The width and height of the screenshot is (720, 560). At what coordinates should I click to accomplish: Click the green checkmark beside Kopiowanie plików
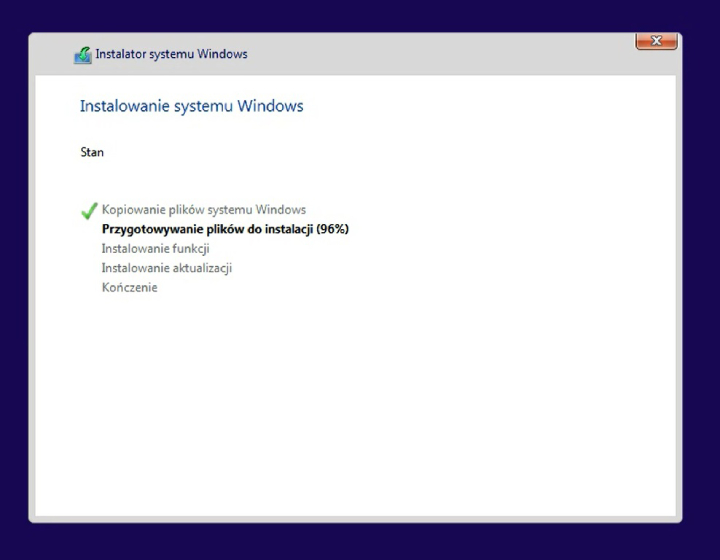pyautogui.click(x=89, y=211)
